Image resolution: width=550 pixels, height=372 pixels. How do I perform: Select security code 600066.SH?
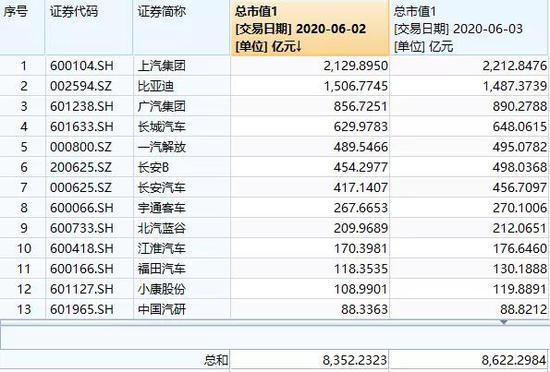coord(82,208)
